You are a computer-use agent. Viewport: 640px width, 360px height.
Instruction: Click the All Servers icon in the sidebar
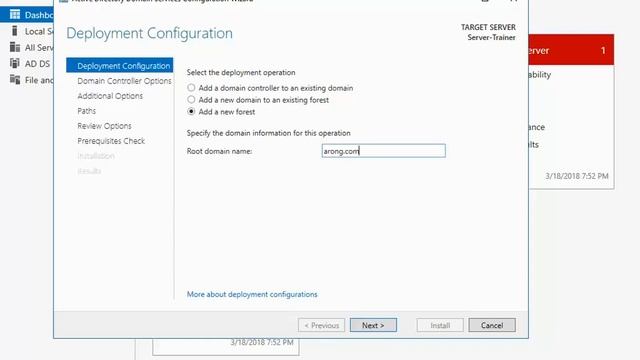(x=15, y=47)
